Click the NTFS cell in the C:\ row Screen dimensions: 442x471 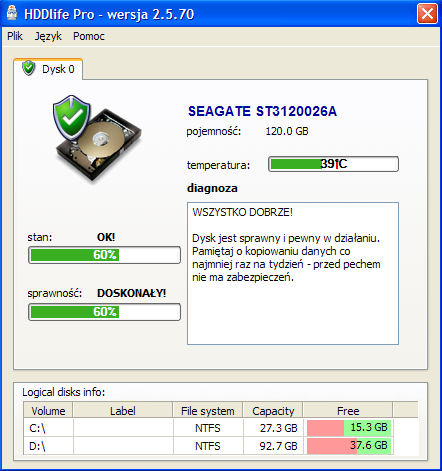pyautogui.click(x=208, y=428)
